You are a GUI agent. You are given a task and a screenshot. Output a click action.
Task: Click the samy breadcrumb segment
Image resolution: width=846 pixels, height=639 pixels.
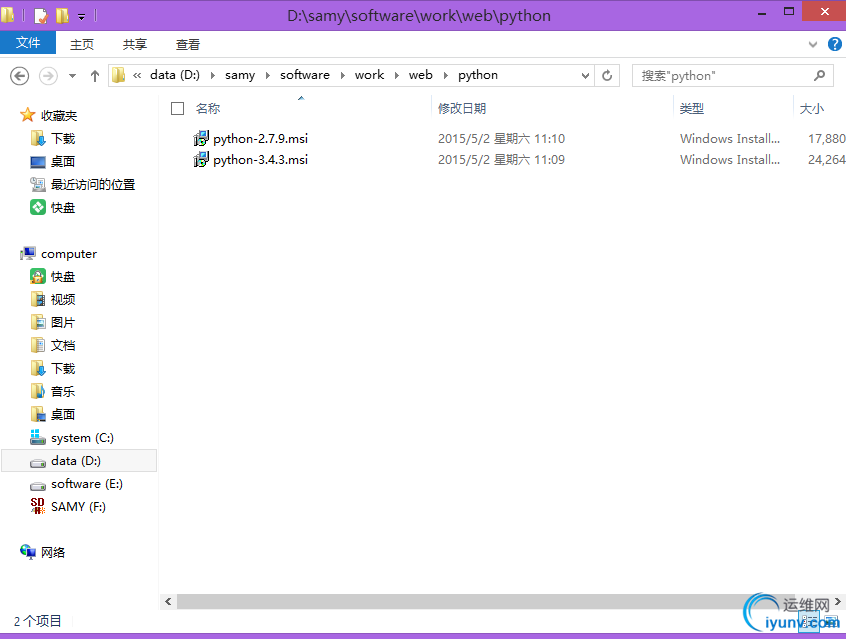click(240, 75)
